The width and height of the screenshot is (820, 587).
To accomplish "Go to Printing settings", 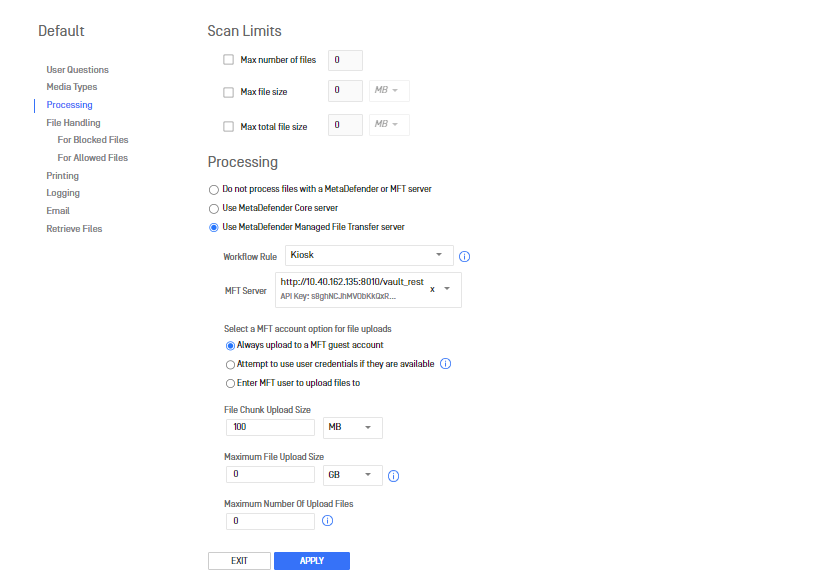I will (x=62, y=176).
